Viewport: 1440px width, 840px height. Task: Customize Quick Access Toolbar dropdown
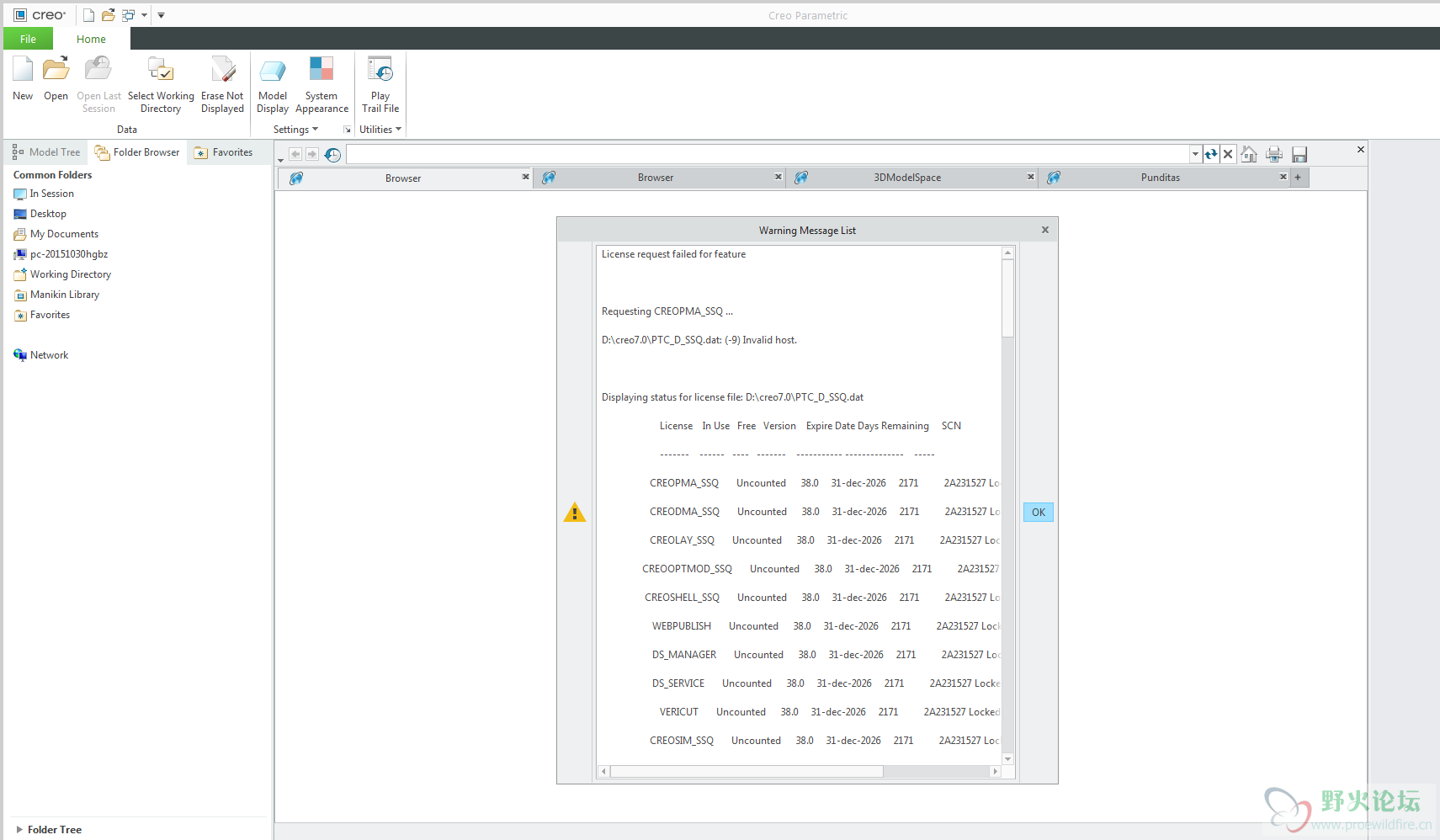pyautogui.click(x=161, y=15)
